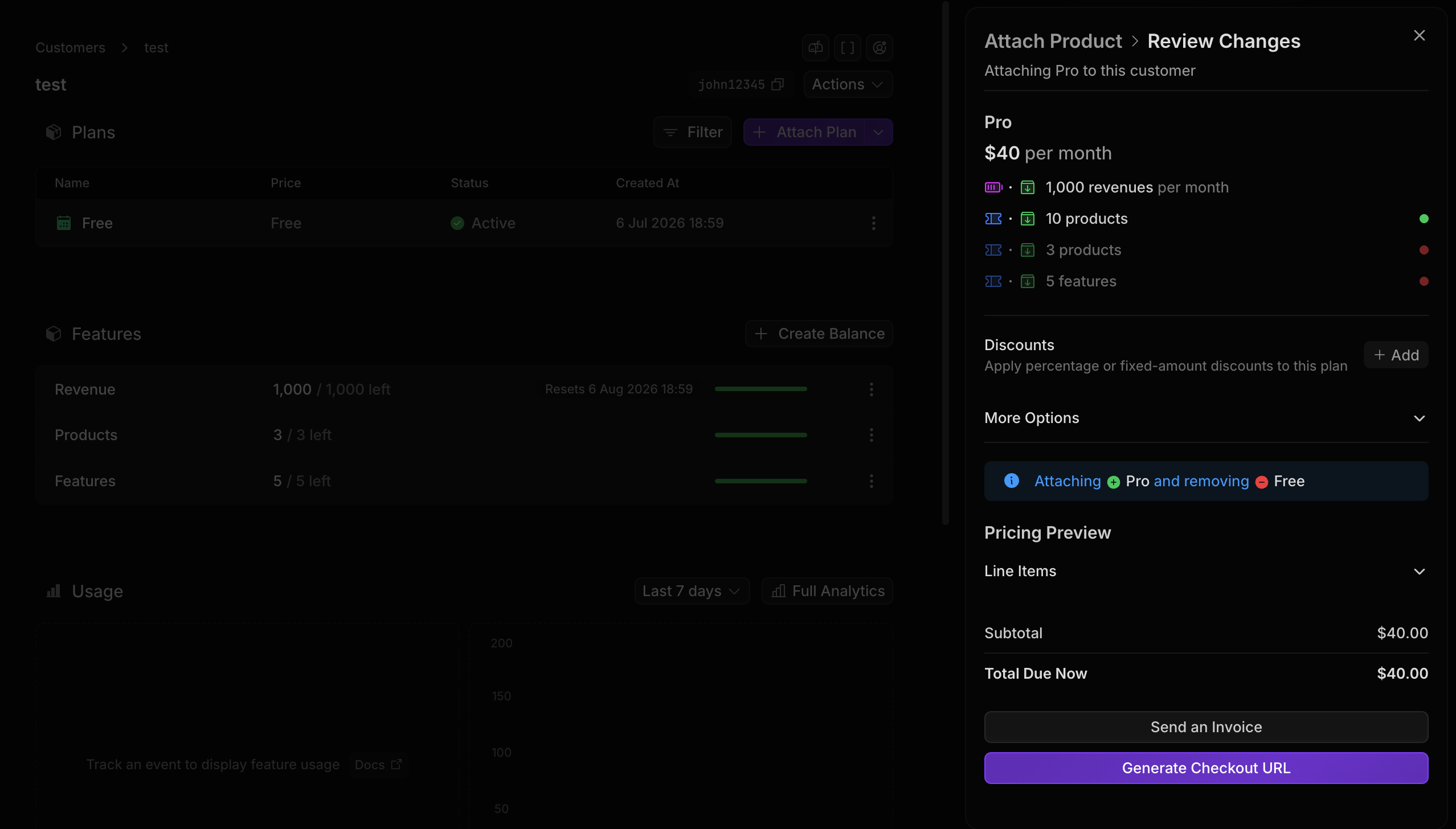Click 'Resets 6 Aug 2026 18:59' text

coord(619,389)
